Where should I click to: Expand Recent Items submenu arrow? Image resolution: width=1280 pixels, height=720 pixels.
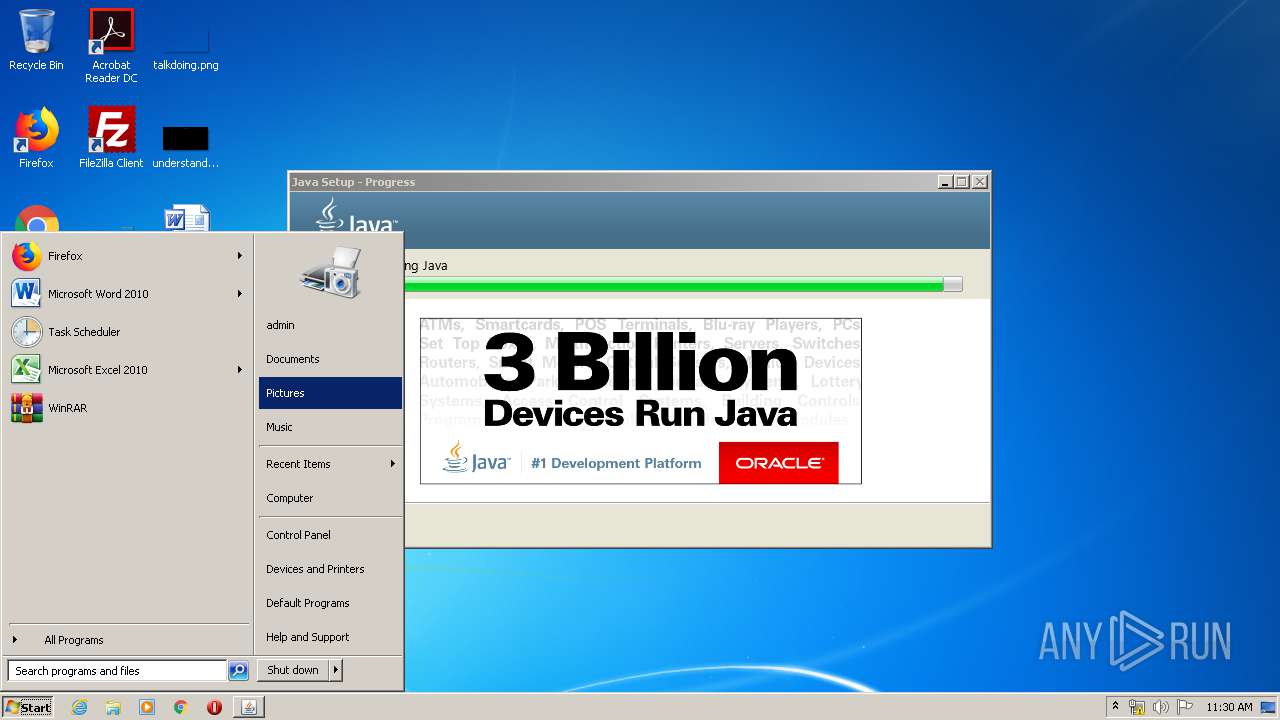point(392,464)
